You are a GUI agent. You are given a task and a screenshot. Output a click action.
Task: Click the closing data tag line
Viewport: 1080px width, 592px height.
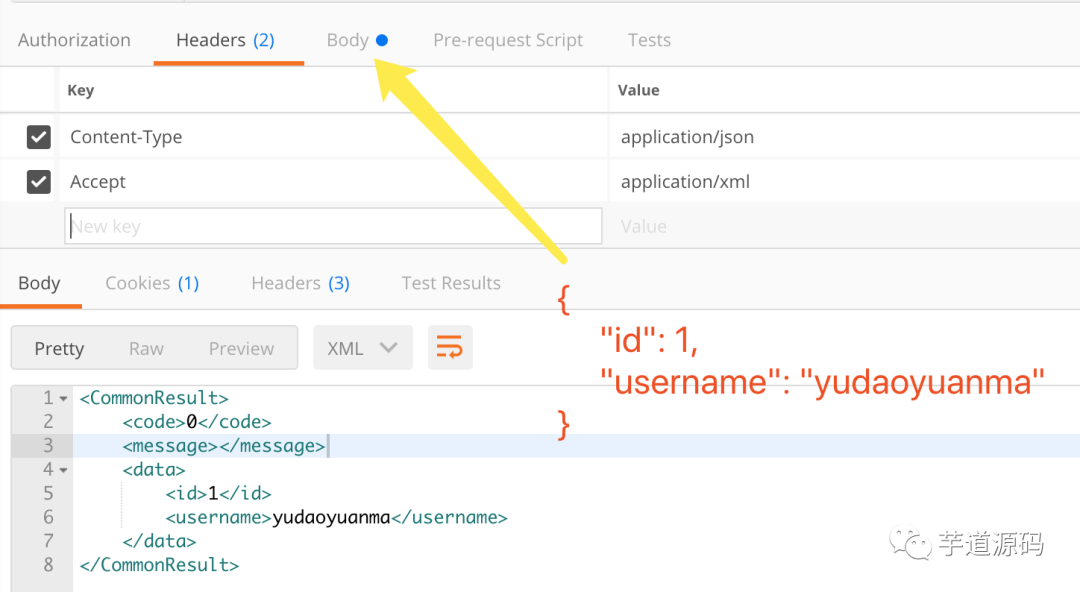coord(159,541)
